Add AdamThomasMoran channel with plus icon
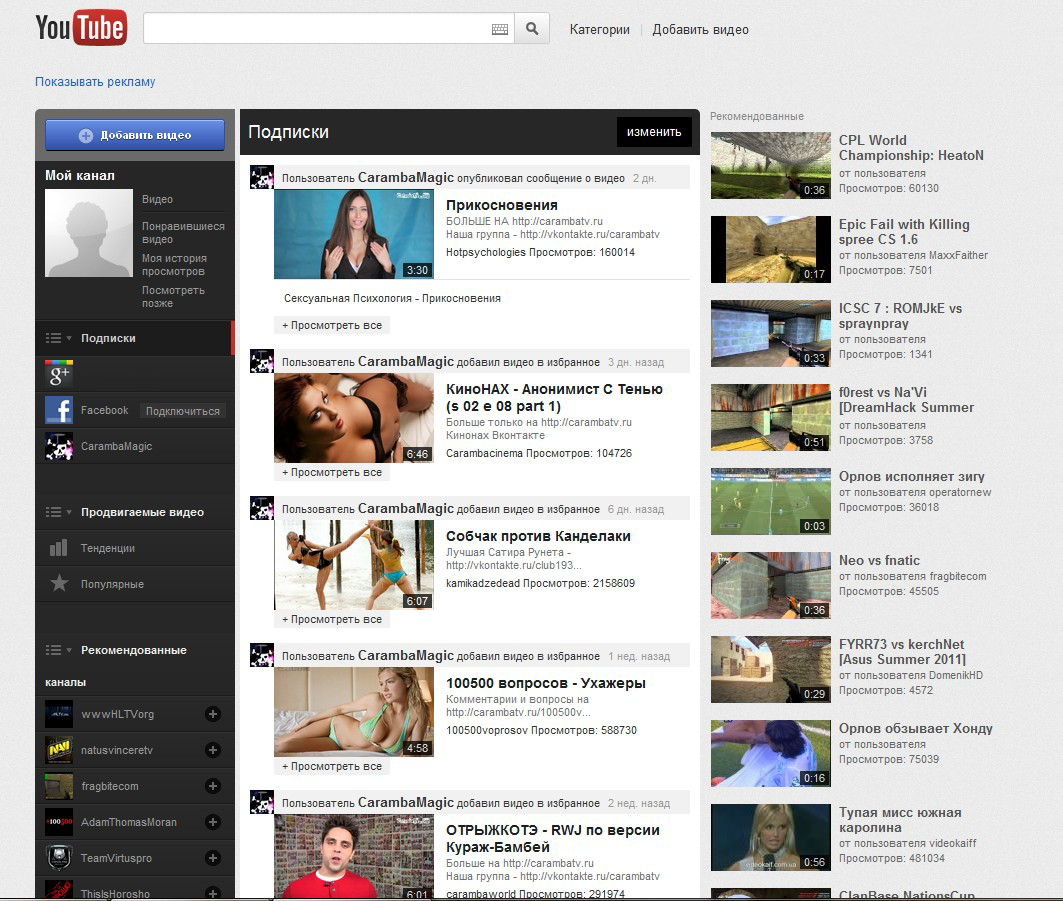Screen dimensions: 1063x901 (213, 822)
